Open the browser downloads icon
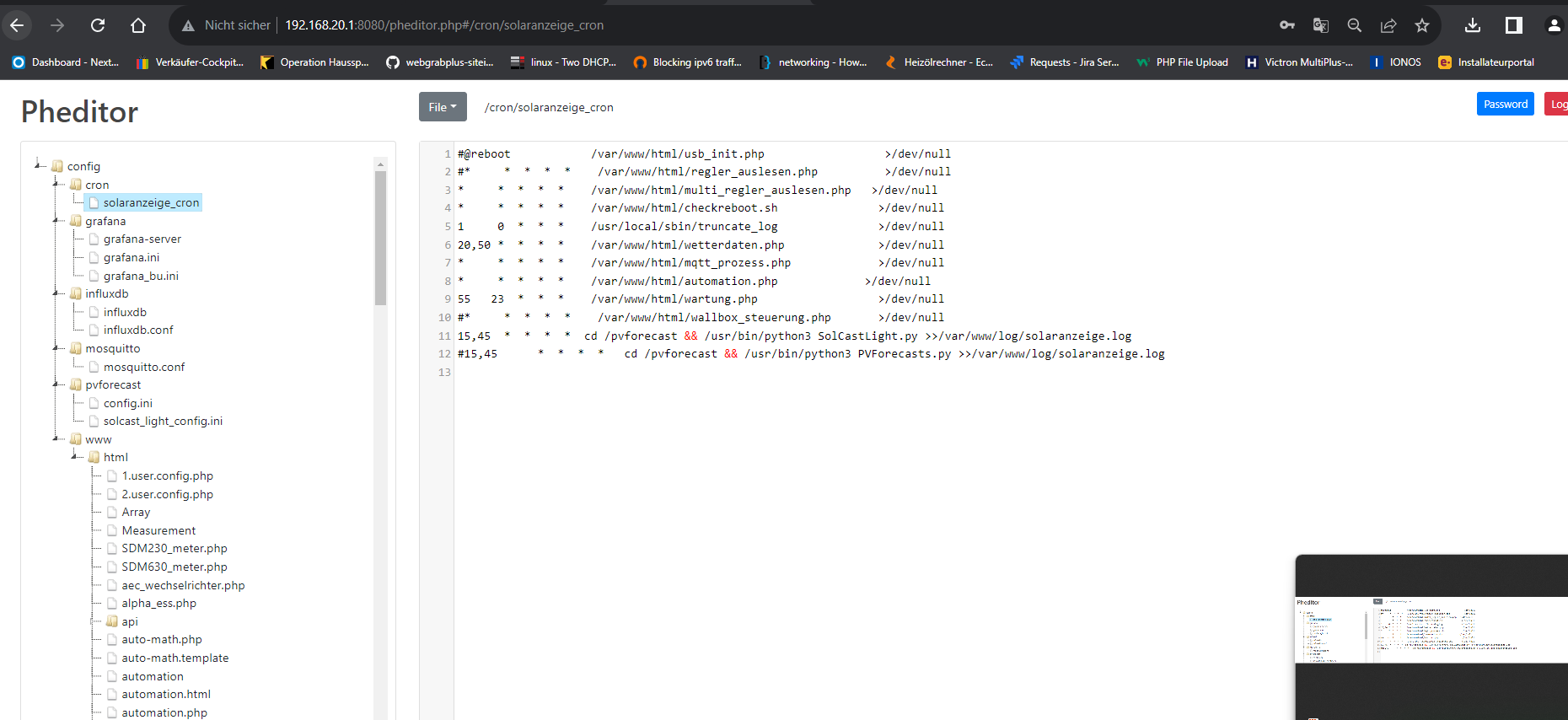 click(x=1473, y=25)
